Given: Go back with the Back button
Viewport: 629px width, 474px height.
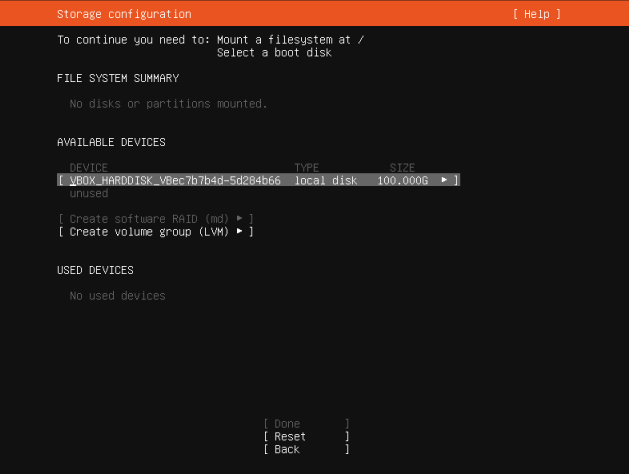Looking at the screenshot, I should click(x=306, y=449).
